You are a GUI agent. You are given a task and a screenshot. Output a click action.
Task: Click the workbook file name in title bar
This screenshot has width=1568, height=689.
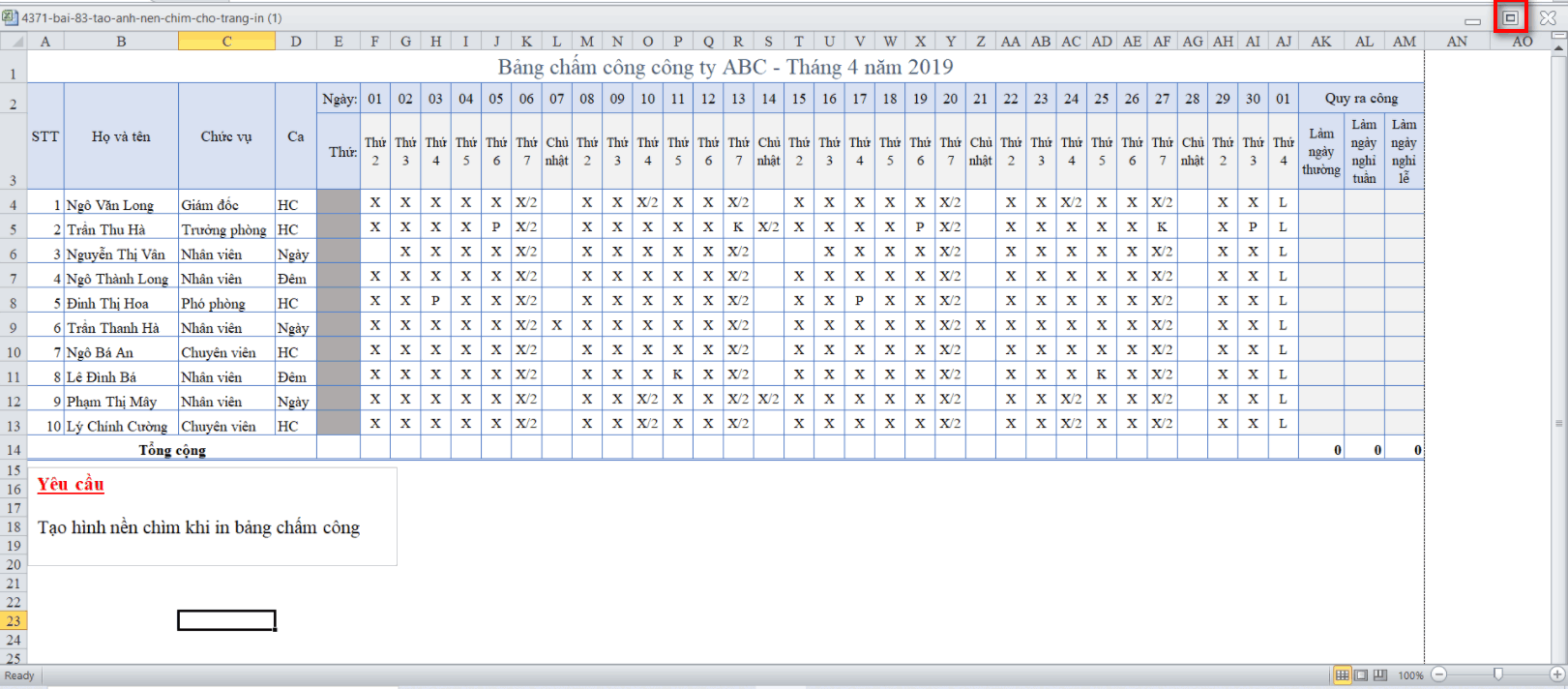coord(152,17)
